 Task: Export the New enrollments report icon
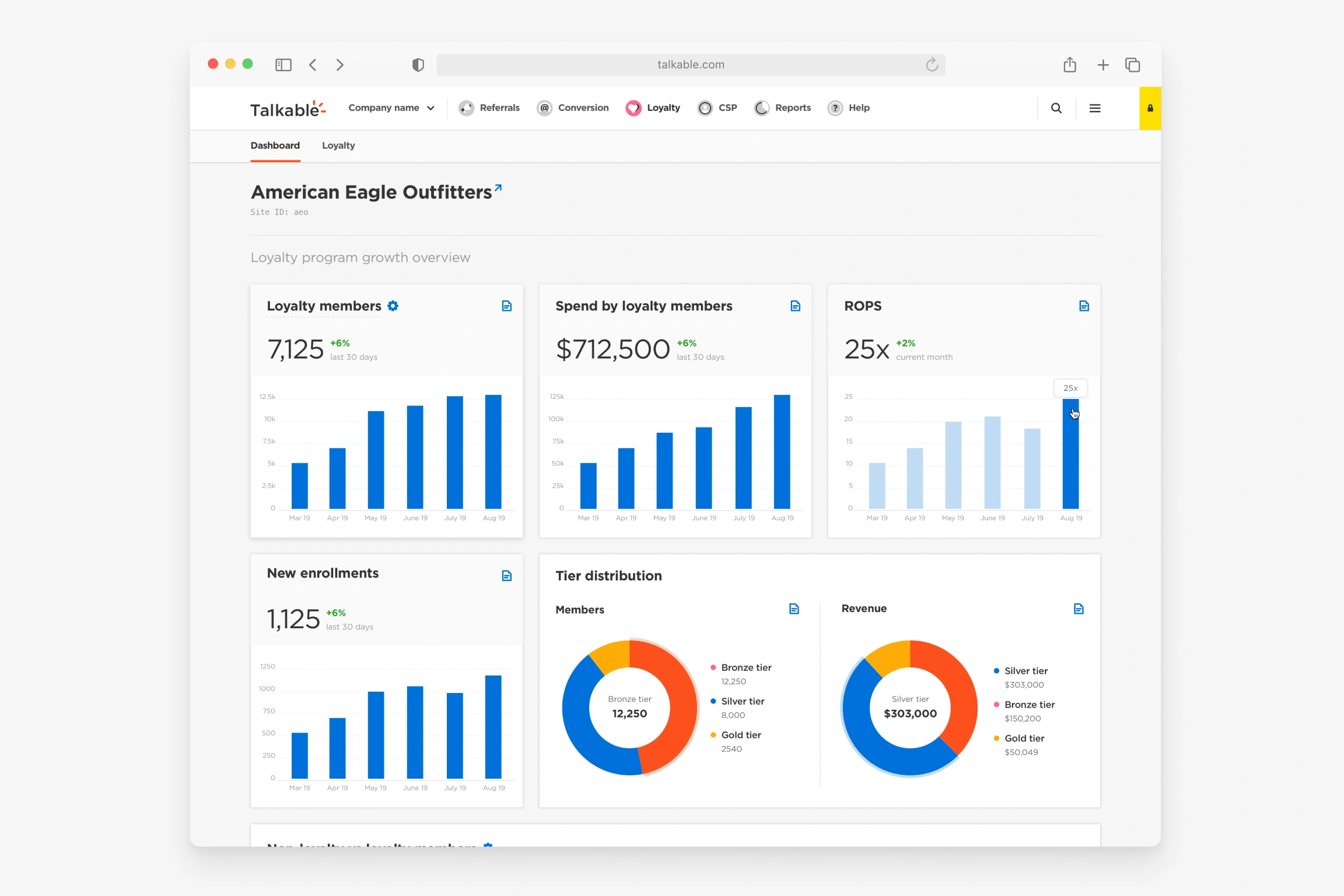[507, 576]
